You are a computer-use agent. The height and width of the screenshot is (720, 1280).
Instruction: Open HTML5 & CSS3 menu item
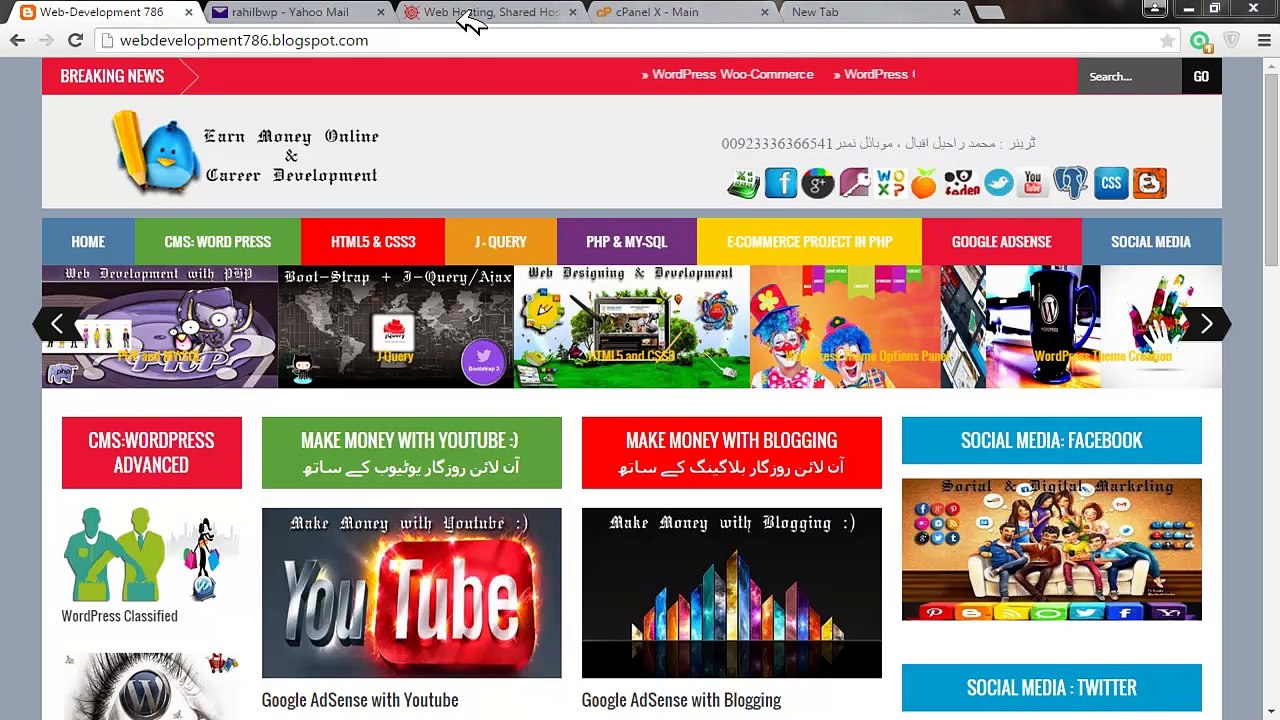(373, 242)
